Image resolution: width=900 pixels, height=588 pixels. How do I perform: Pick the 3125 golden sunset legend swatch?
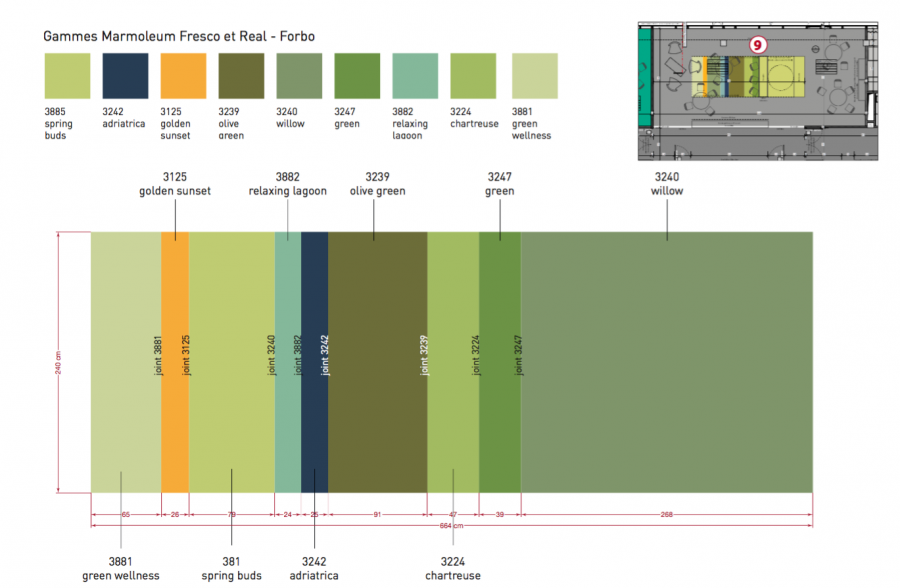coord(183,76)
